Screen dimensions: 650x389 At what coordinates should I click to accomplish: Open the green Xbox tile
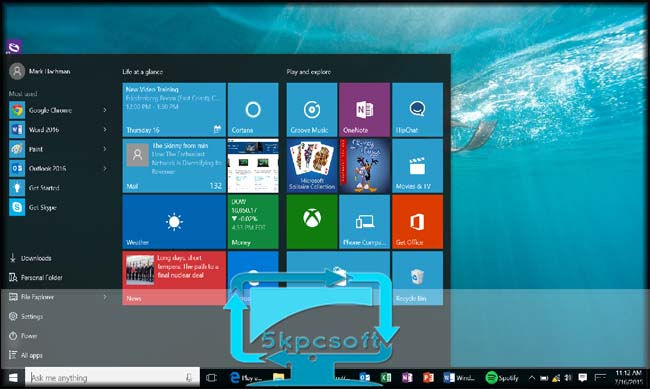pyautogui.click(x=312, y=222)
